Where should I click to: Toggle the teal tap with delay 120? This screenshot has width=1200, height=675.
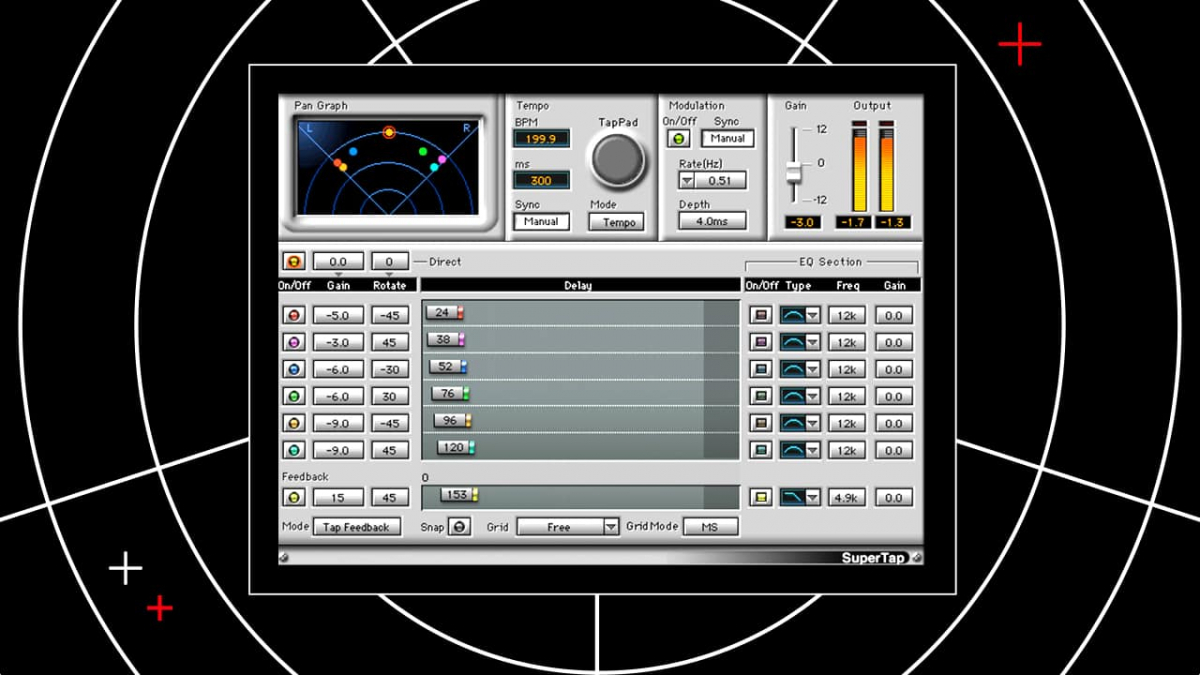pyautogui.click(x=294, y=450)
